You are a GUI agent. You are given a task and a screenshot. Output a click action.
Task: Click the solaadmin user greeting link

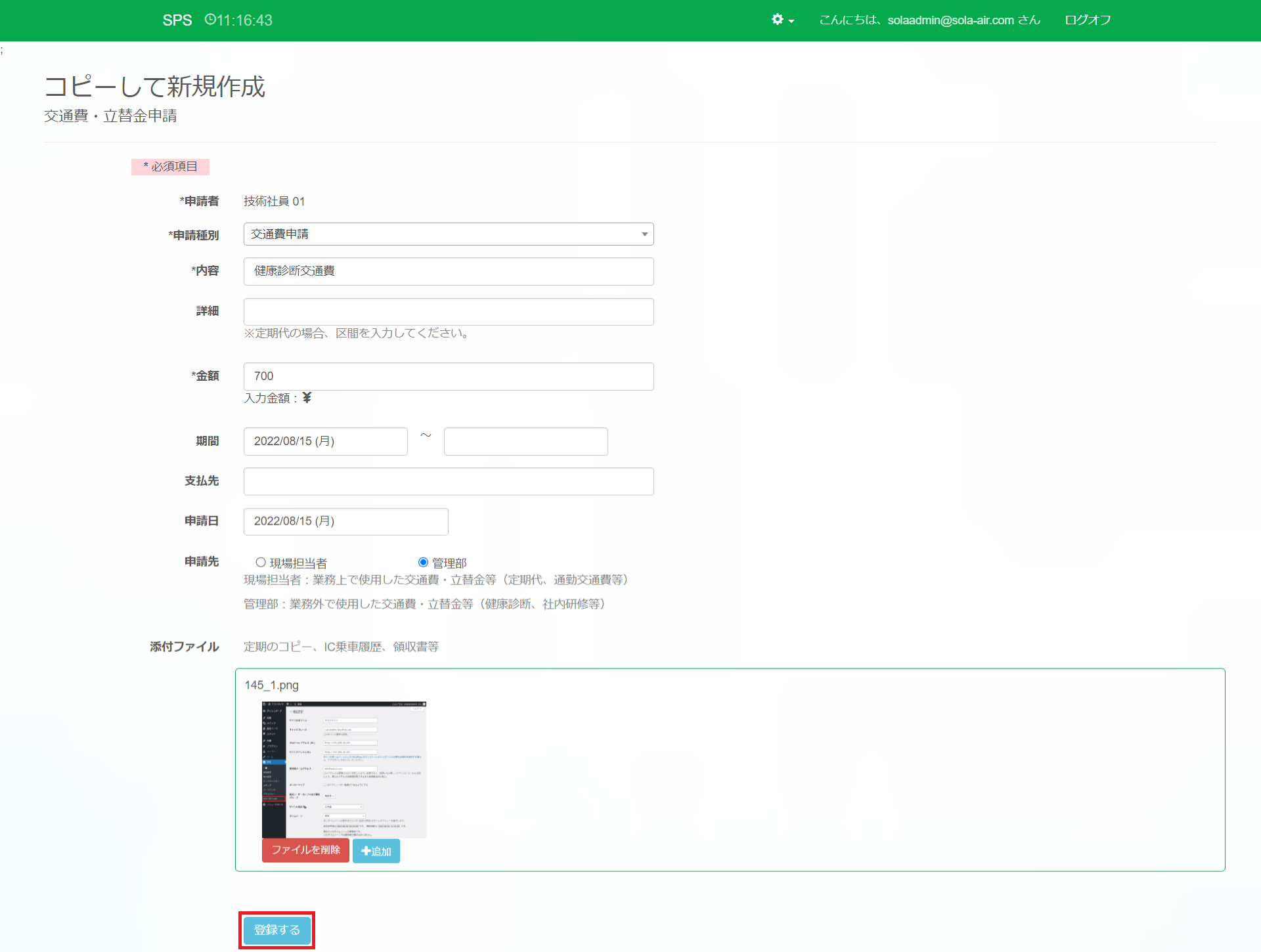point(929,20)
